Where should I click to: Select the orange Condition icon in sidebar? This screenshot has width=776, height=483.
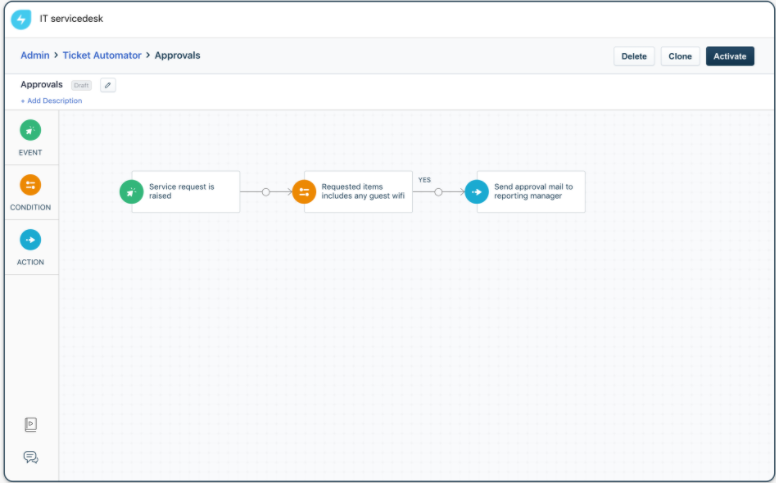coord(31,185)
